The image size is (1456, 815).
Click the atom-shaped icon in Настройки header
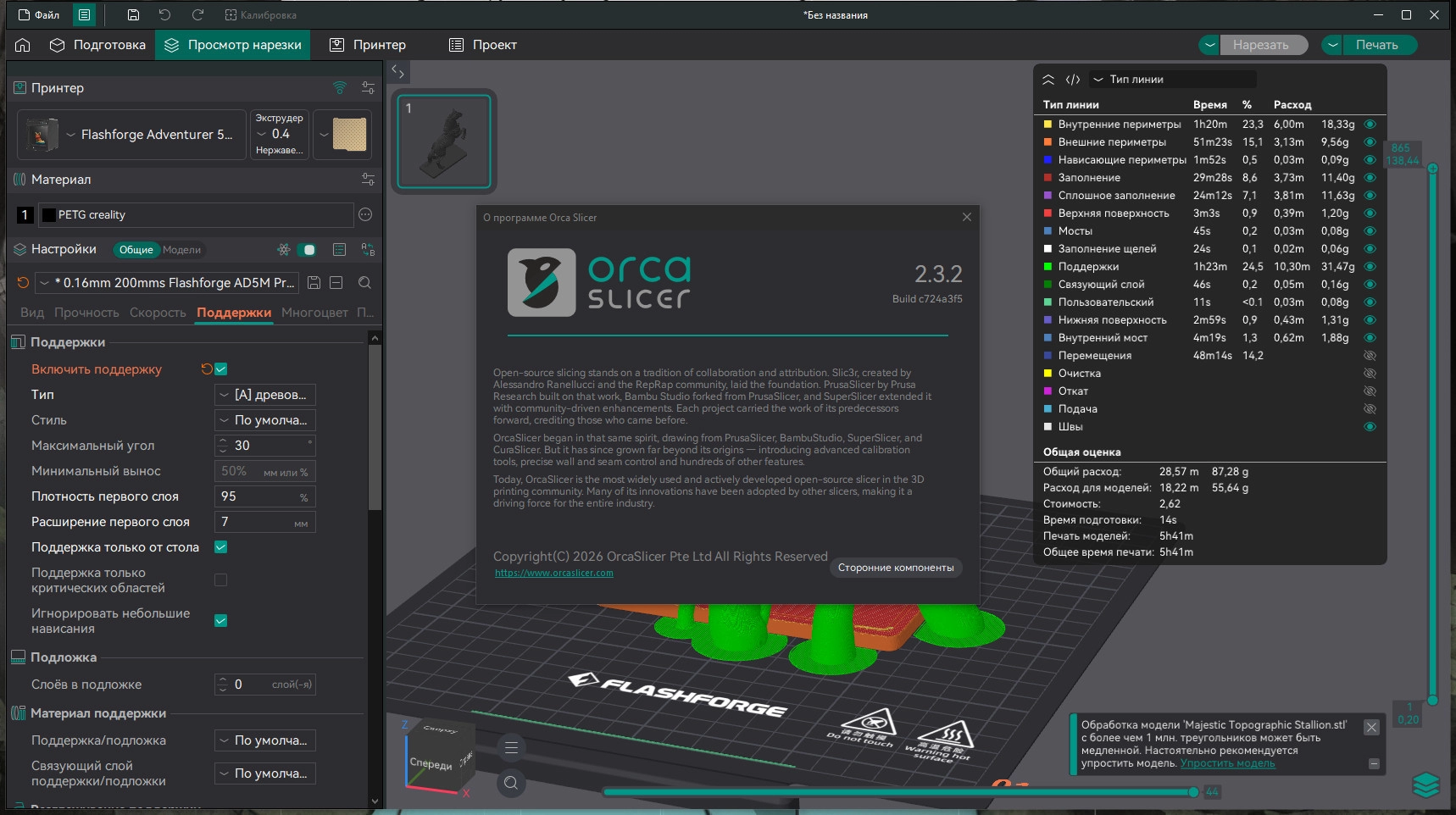pos(283,250)
